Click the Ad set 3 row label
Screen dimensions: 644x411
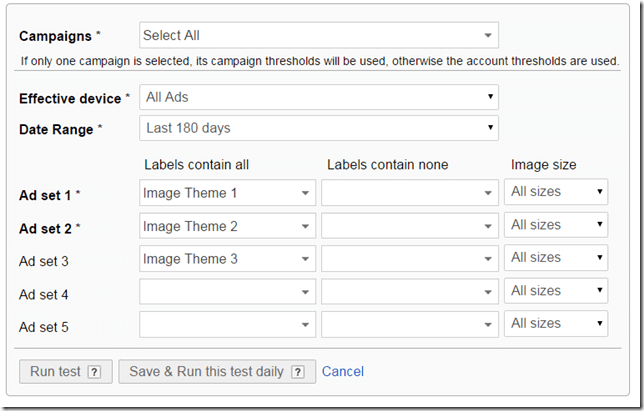tap(44, 262)
